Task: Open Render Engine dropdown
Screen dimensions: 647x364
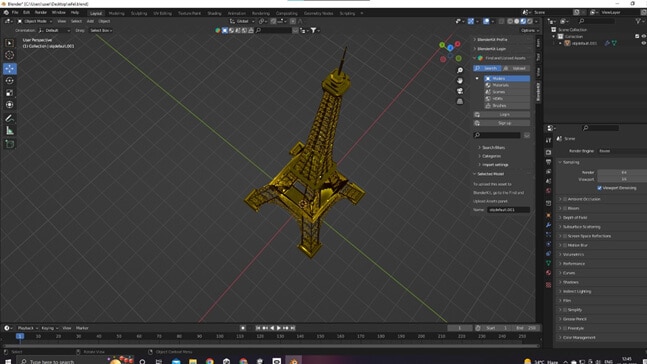Action: click(622, 151)
